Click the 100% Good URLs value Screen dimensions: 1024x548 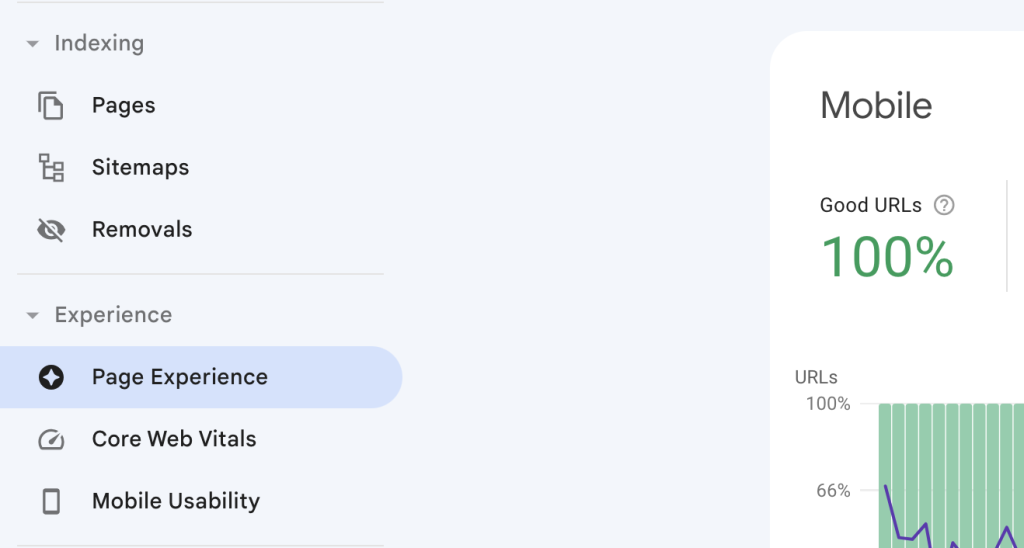pos(888,257)
